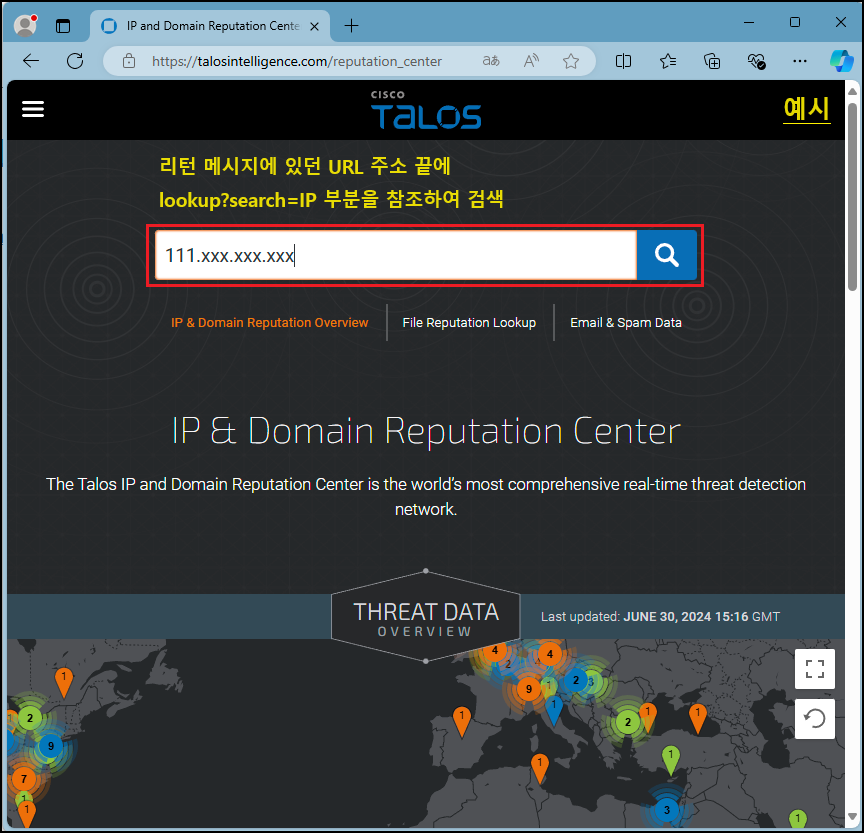Image resolution: width=864 pixels, height=833 pixels.
Task: Open Edge Settings and more menu
Action: [x=800, y=61]
